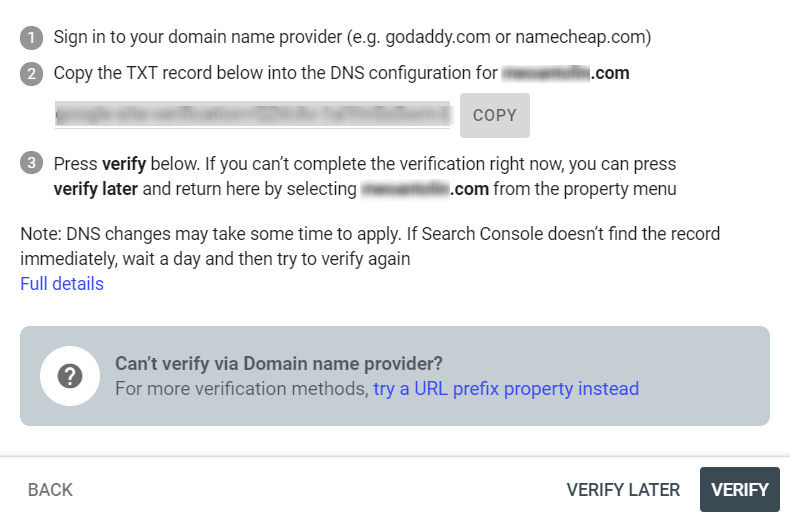Click bold 'verify later' text in step 3
The width and height of the screenshot is (790, 518).
point(96,189)
